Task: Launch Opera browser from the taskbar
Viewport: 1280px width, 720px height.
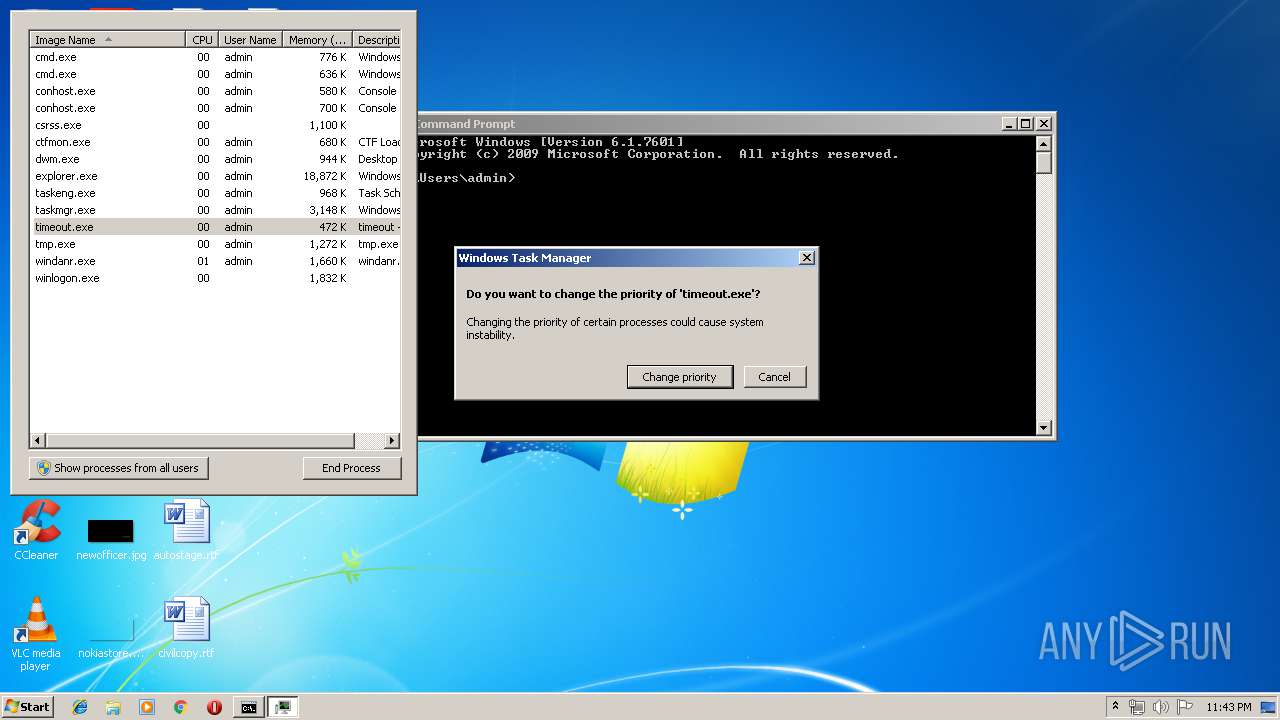Action: point(214,707)
